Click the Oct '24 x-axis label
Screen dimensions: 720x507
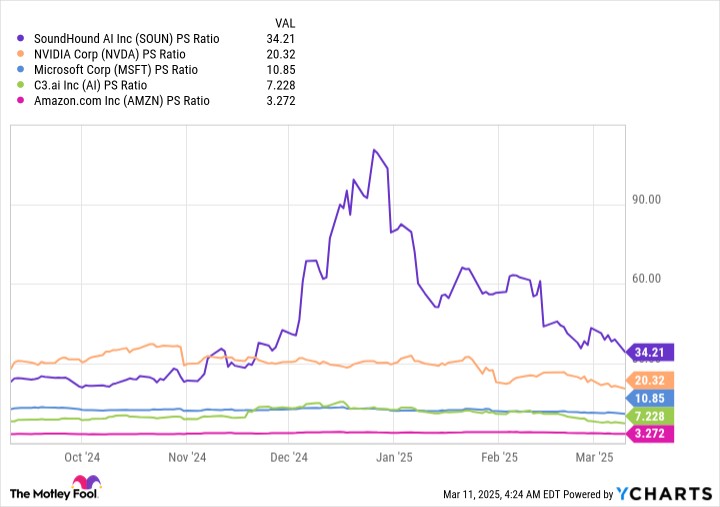(x=82, y=457)
